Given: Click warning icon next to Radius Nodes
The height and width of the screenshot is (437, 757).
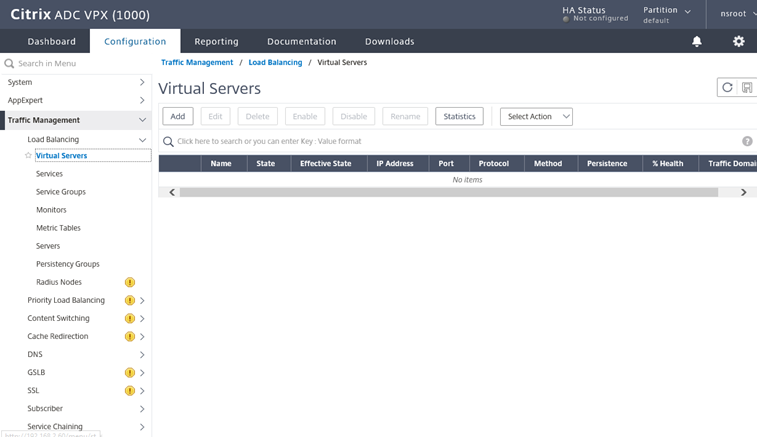Looking at the screenshot, I should pos(130,282).
